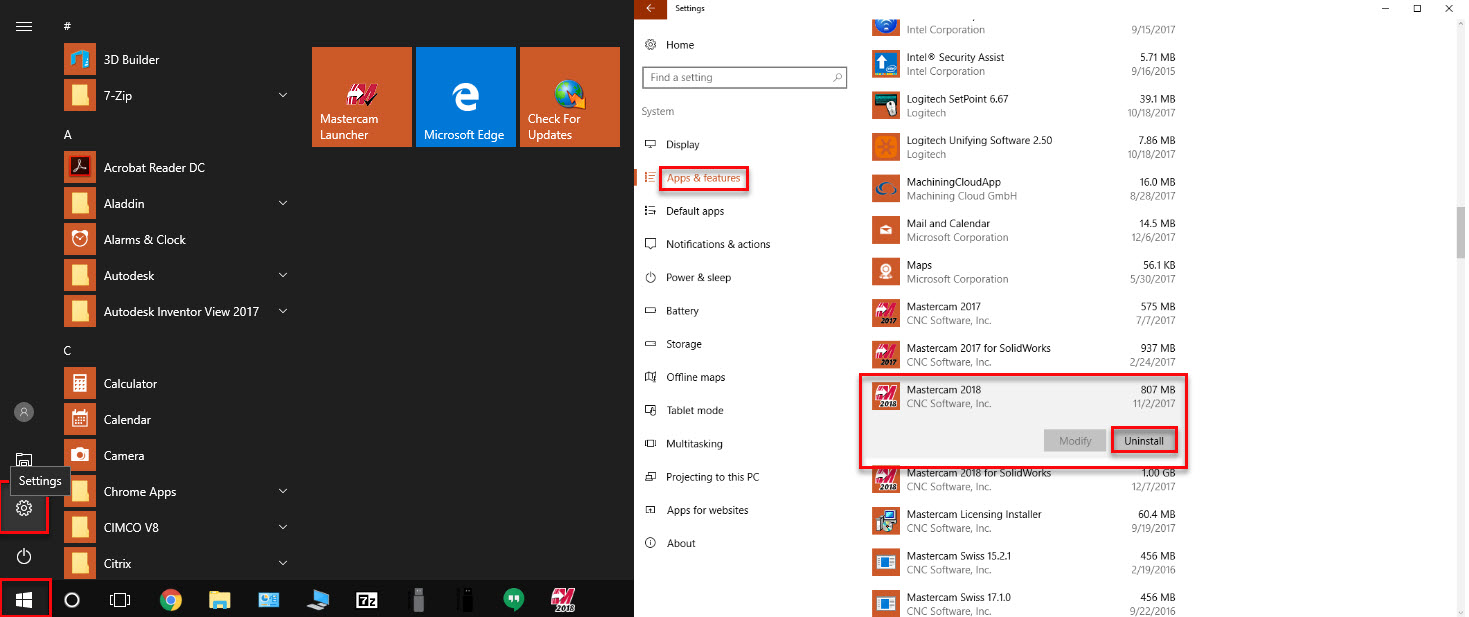Select MachiningCloudApp entry
Viewport: 1469px width, 617px height.
[x=1024, y=189]
